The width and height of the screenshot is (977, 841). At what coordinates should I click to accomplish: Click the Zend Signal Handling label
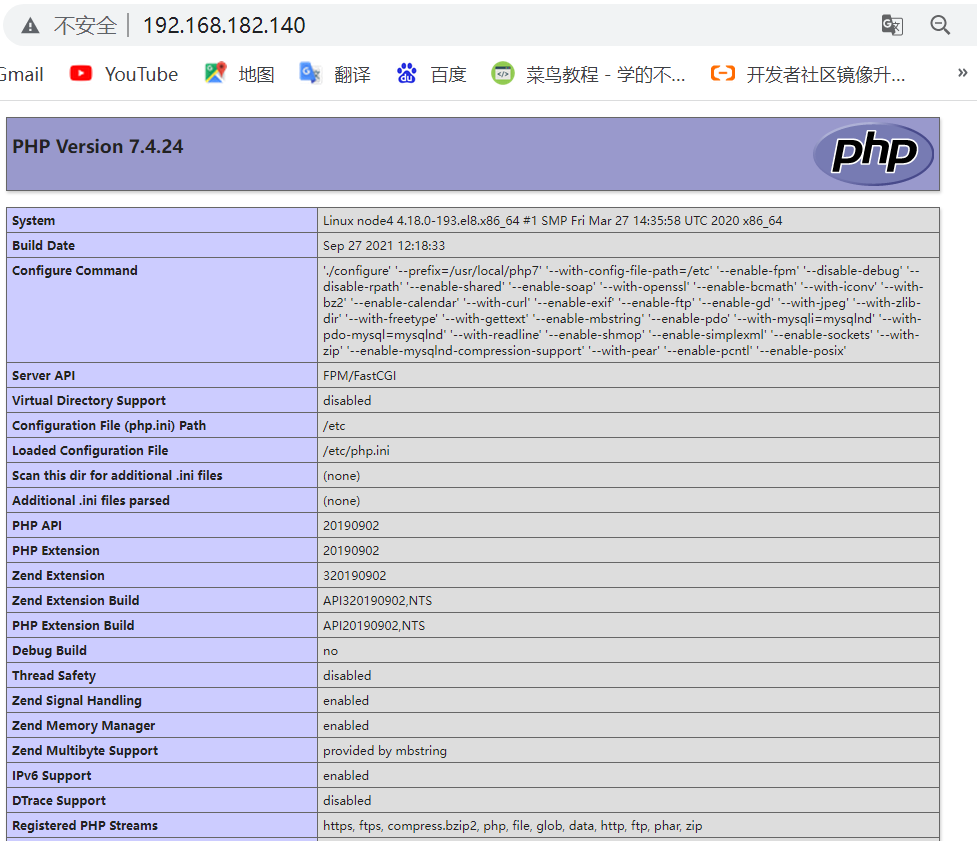[x=77, y=700]
